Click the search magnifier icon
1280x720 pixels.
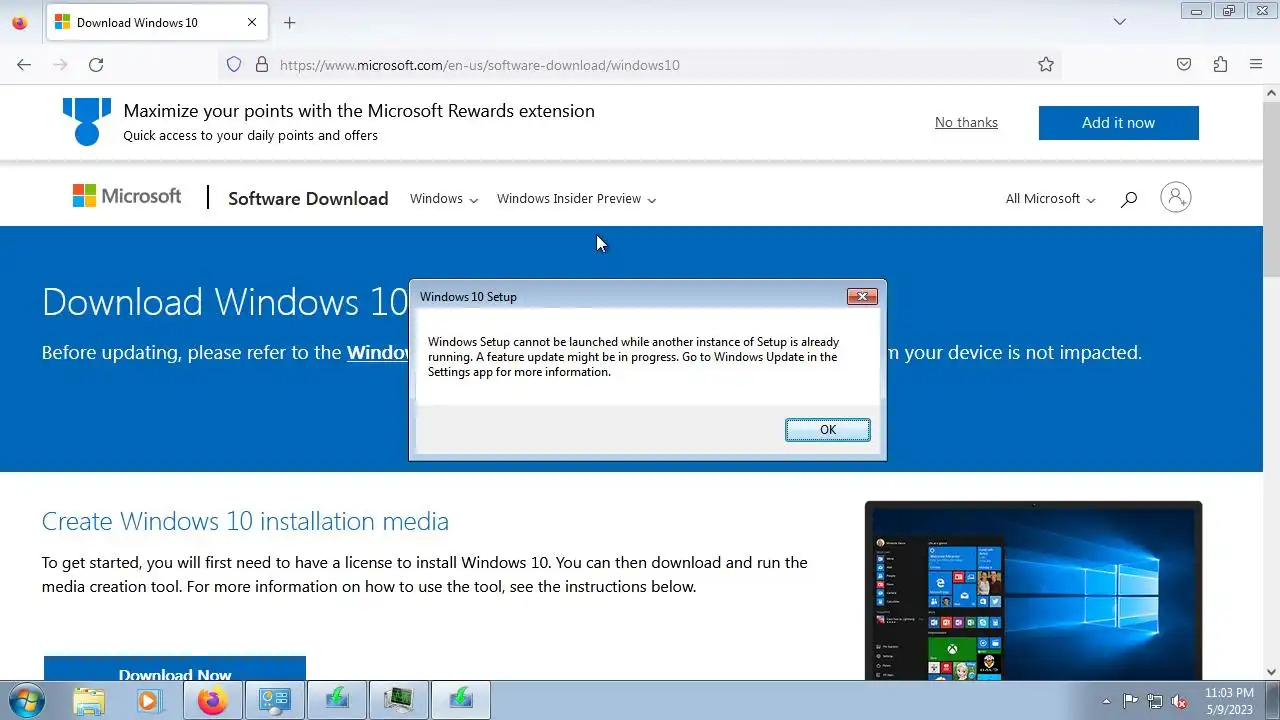1129,199
